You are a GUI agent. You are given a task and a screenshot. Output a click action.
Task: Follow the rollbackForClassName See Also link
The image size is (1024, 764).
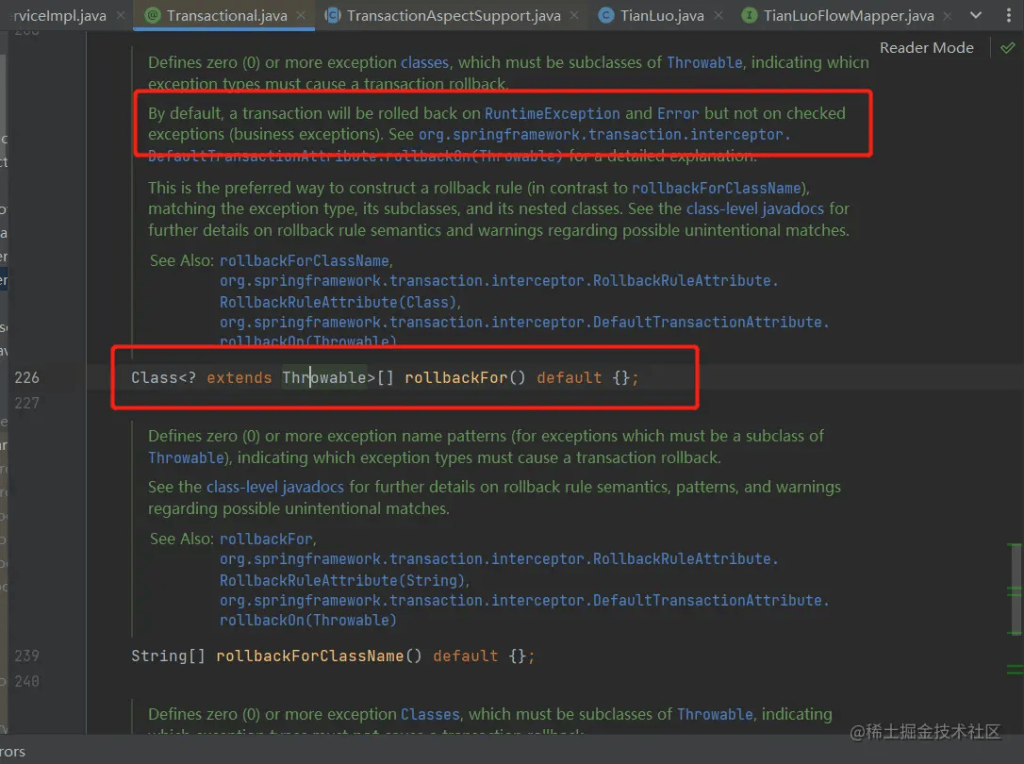click(x=303, y=261)
